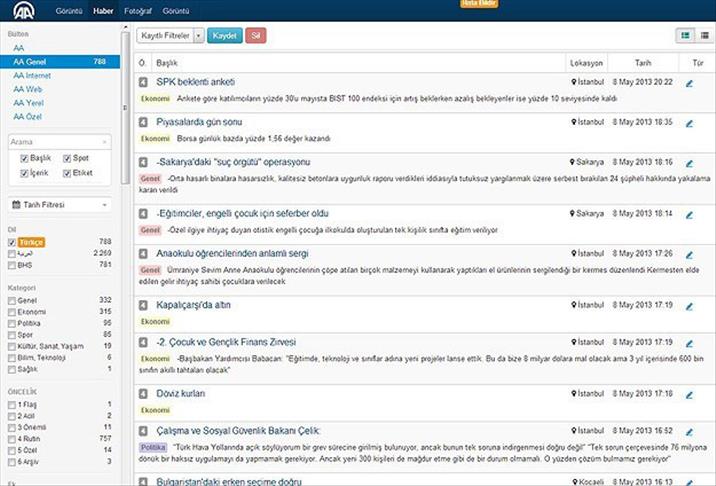
Task: Enable the Ekonomi category checkbox
Action: pyautogui.click(x=12, y=311)
